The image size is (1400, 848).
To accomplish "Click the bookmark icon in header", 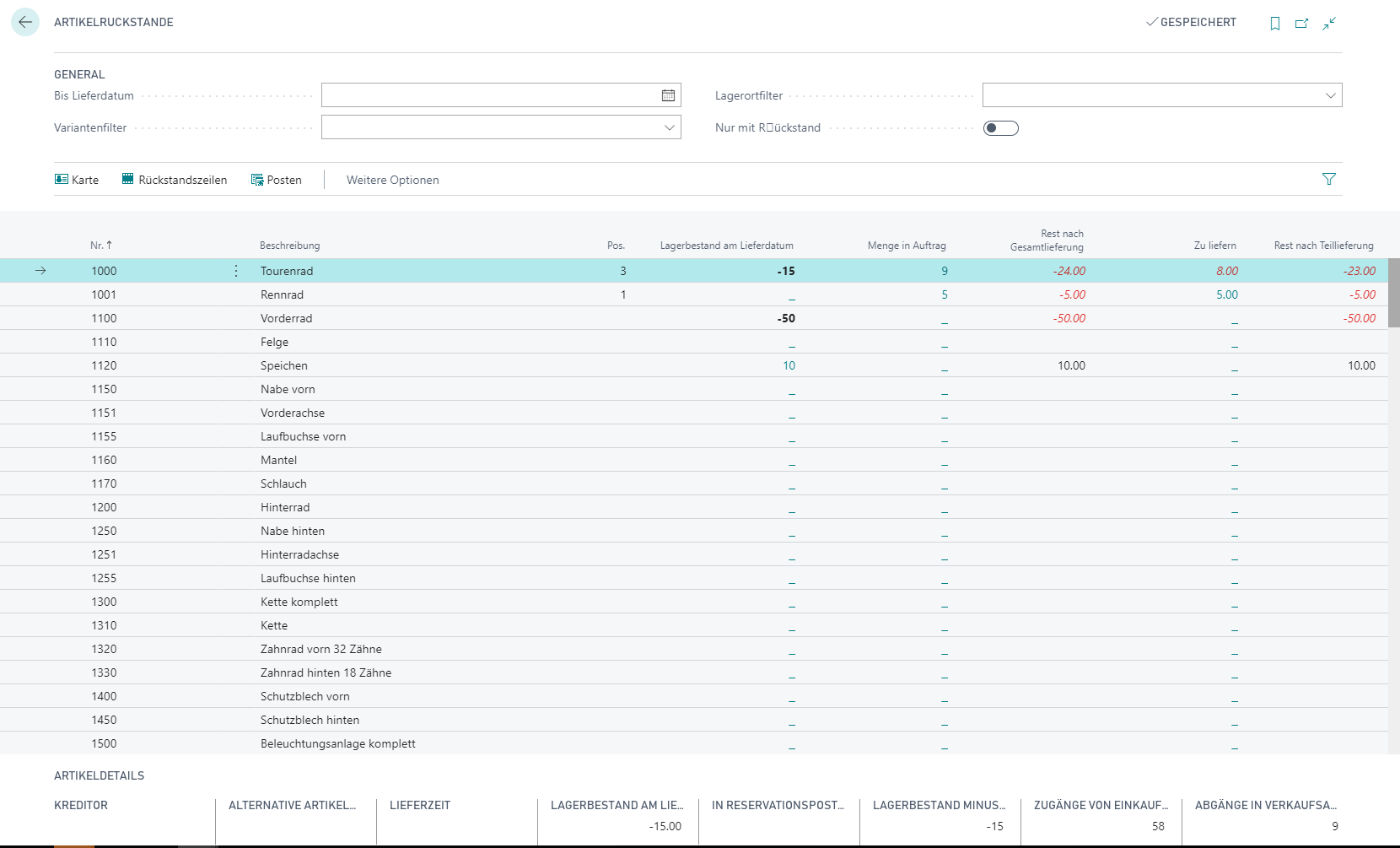I will click(x=1274, y=24).
